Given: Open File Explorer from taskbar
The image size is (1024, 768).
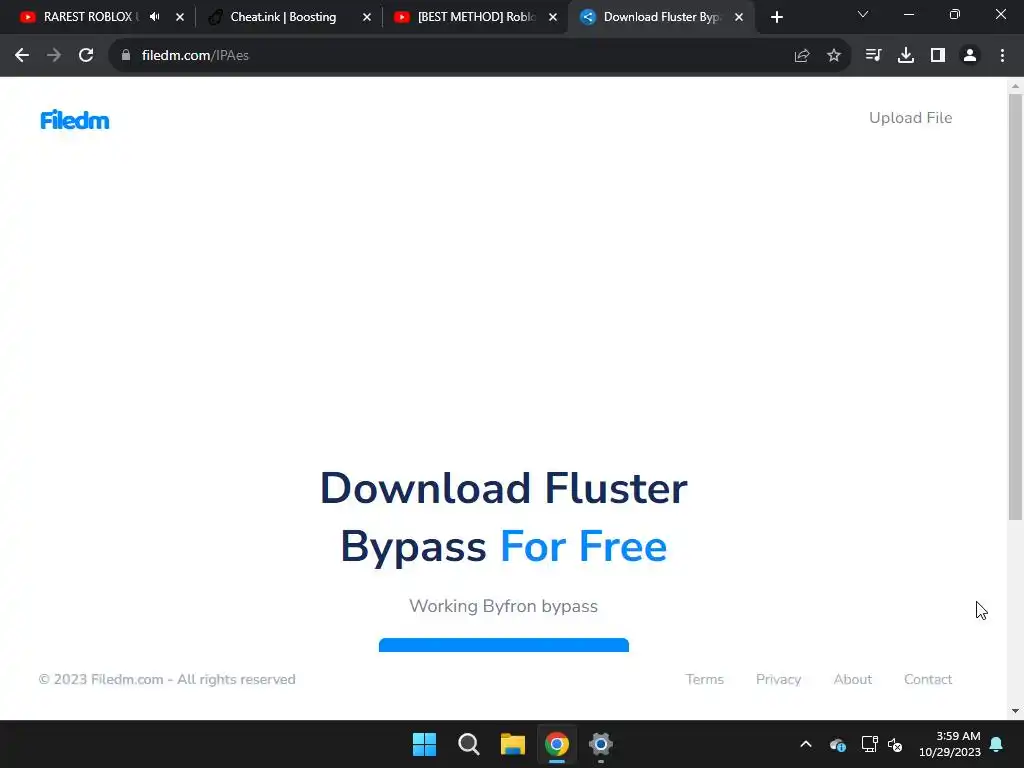Looking at the screenshot, I should pyautogui.click(x=513, y=744).
